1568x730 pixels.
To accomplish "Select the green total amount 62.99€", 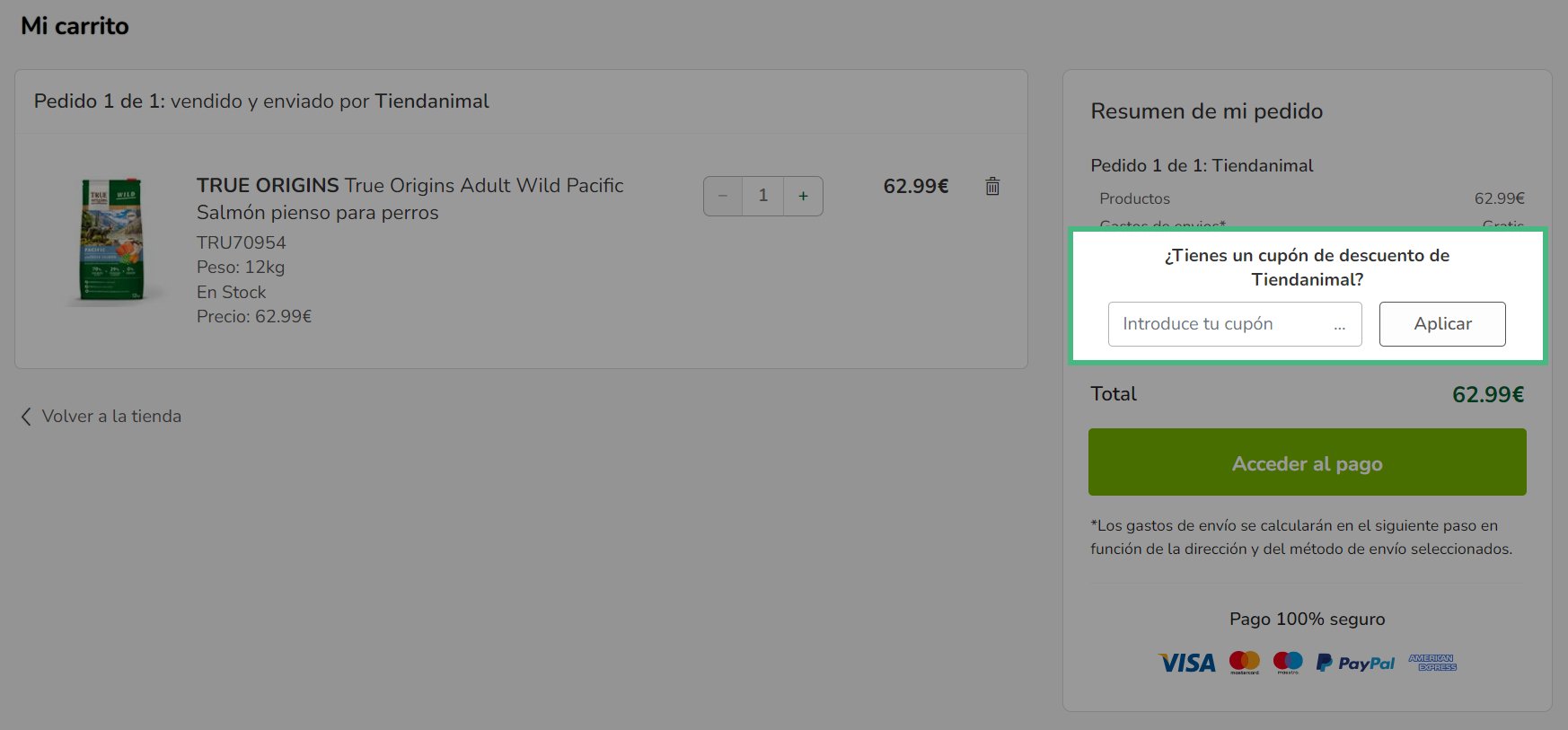I will click(1488, 394).
